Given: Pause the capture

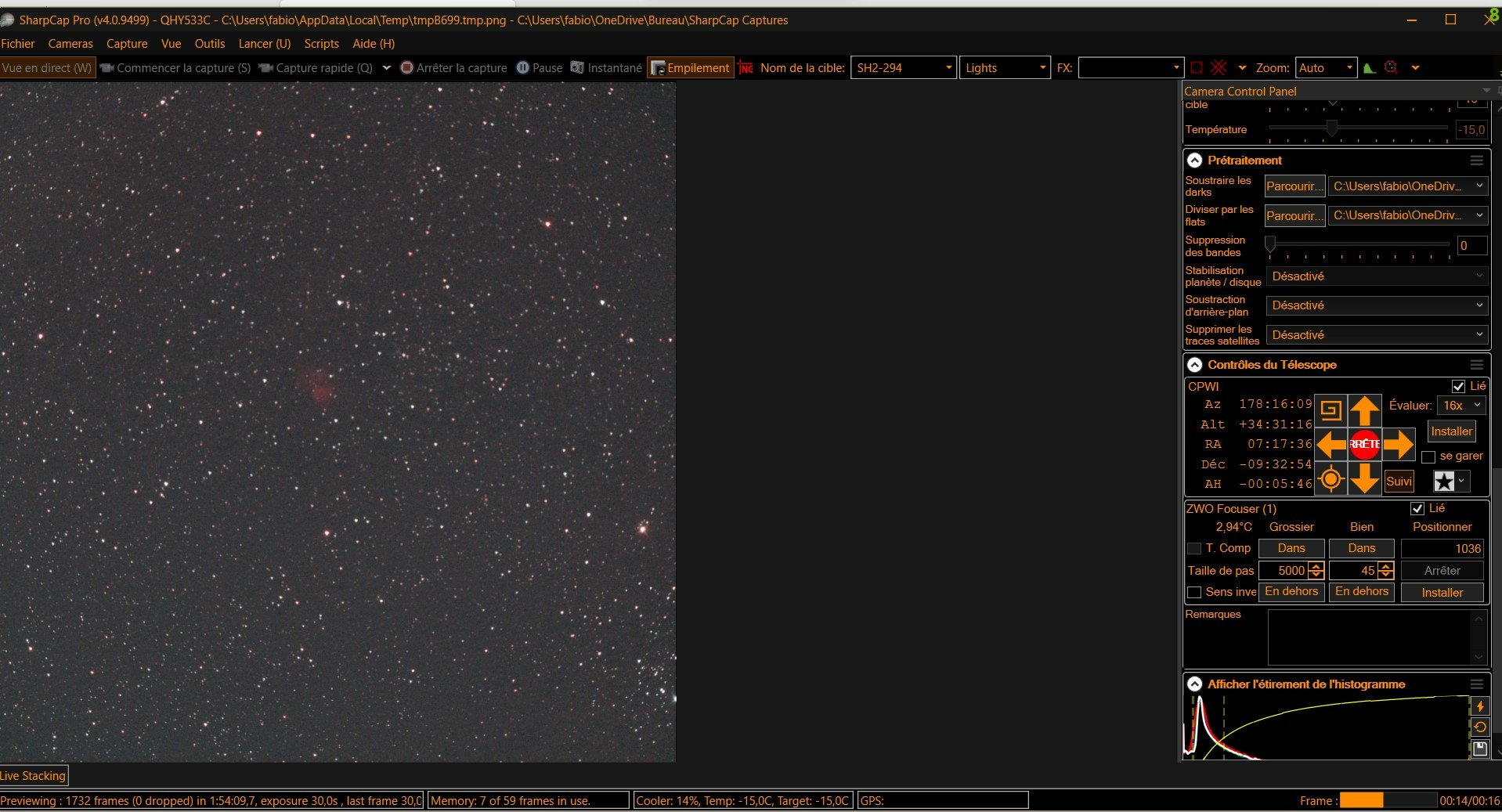Looking at the screenshot, I should coord(540,68).
